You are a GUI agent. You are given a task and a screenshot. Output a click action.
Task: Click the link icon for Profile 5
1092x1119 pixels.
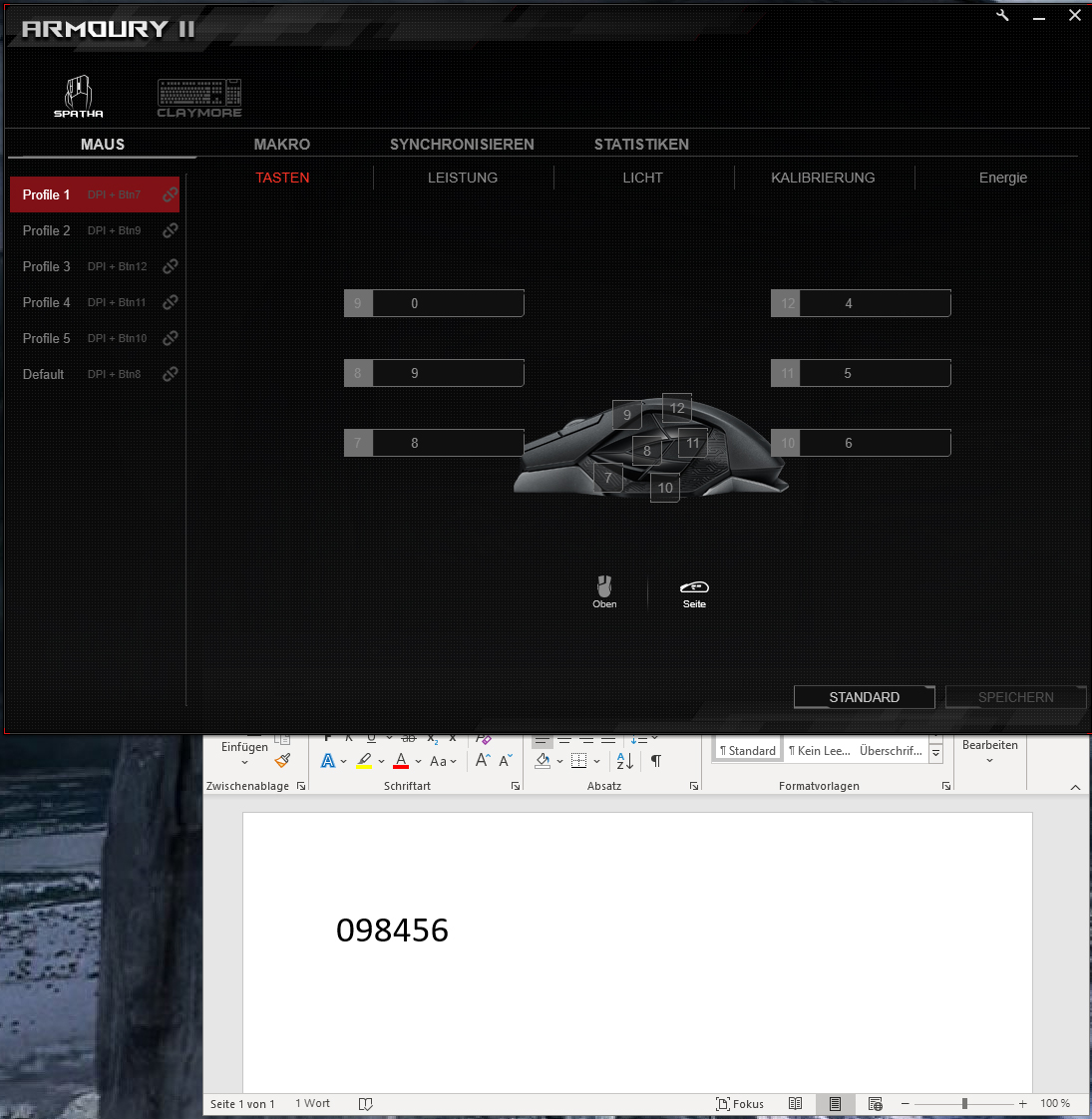pyautogui.click(x=170, y=338)
